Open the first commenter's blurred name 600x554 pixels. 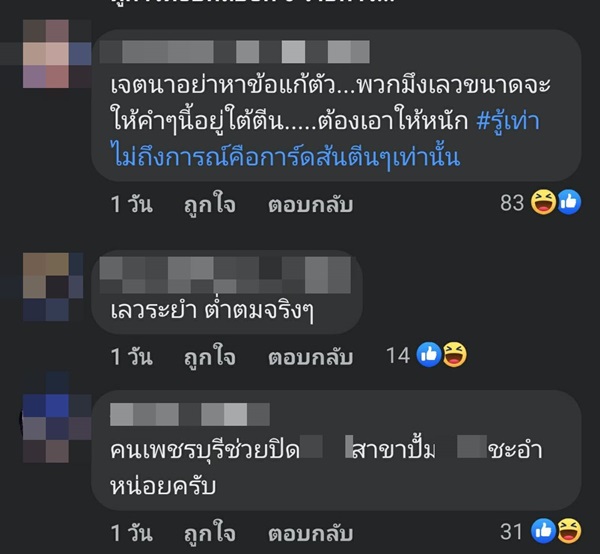[235, 52]
